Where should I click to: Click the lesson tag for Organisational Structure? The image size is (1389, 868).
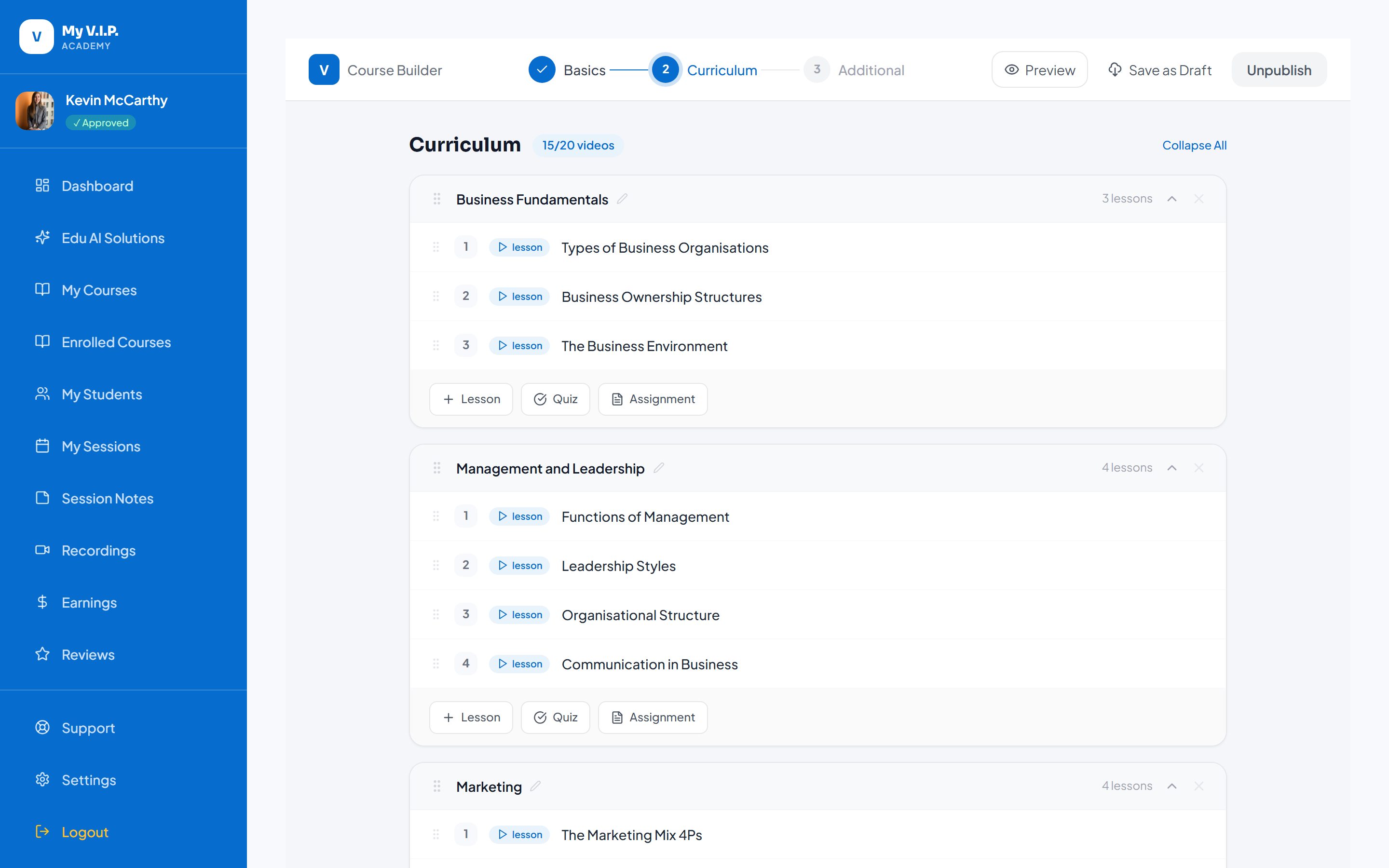point(519,614)
